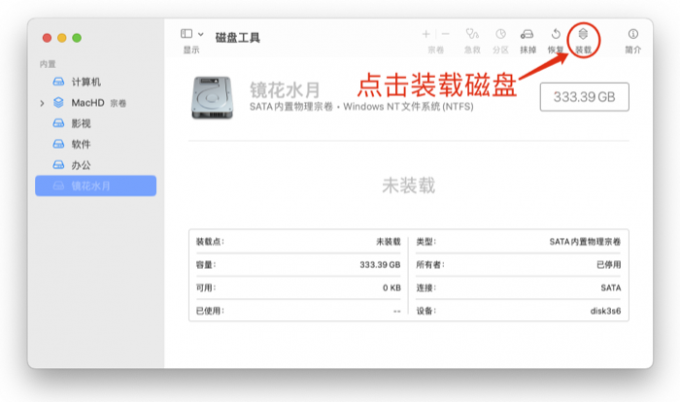Click the Partition (分区) toolbar icon

500,34
